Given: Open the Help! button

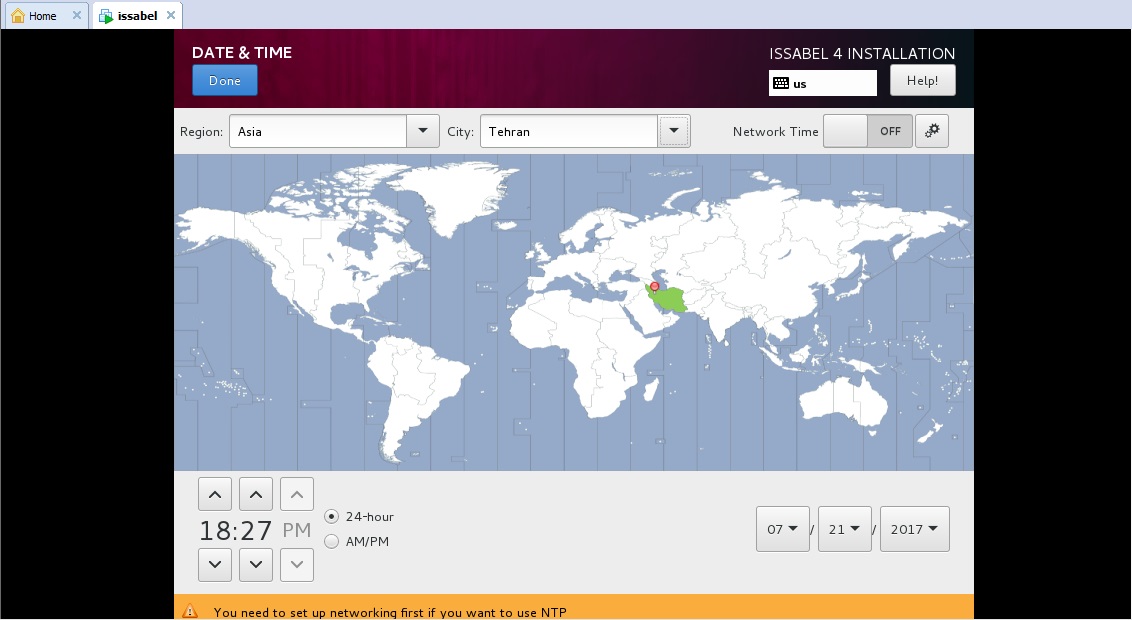Looking at the screenshot, I should pos(922,80).
